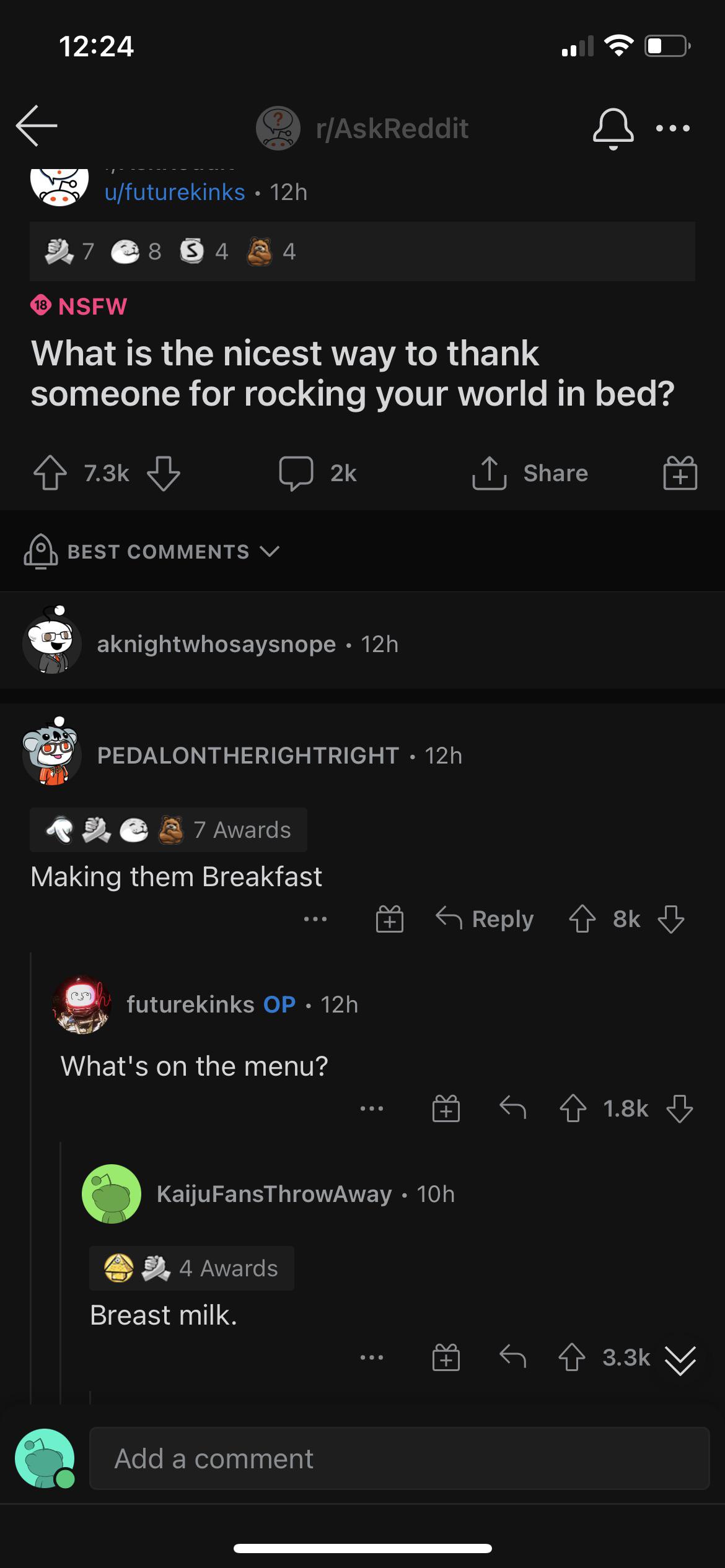
Task: Open the post's comments bubble icon
Action: 296,473
